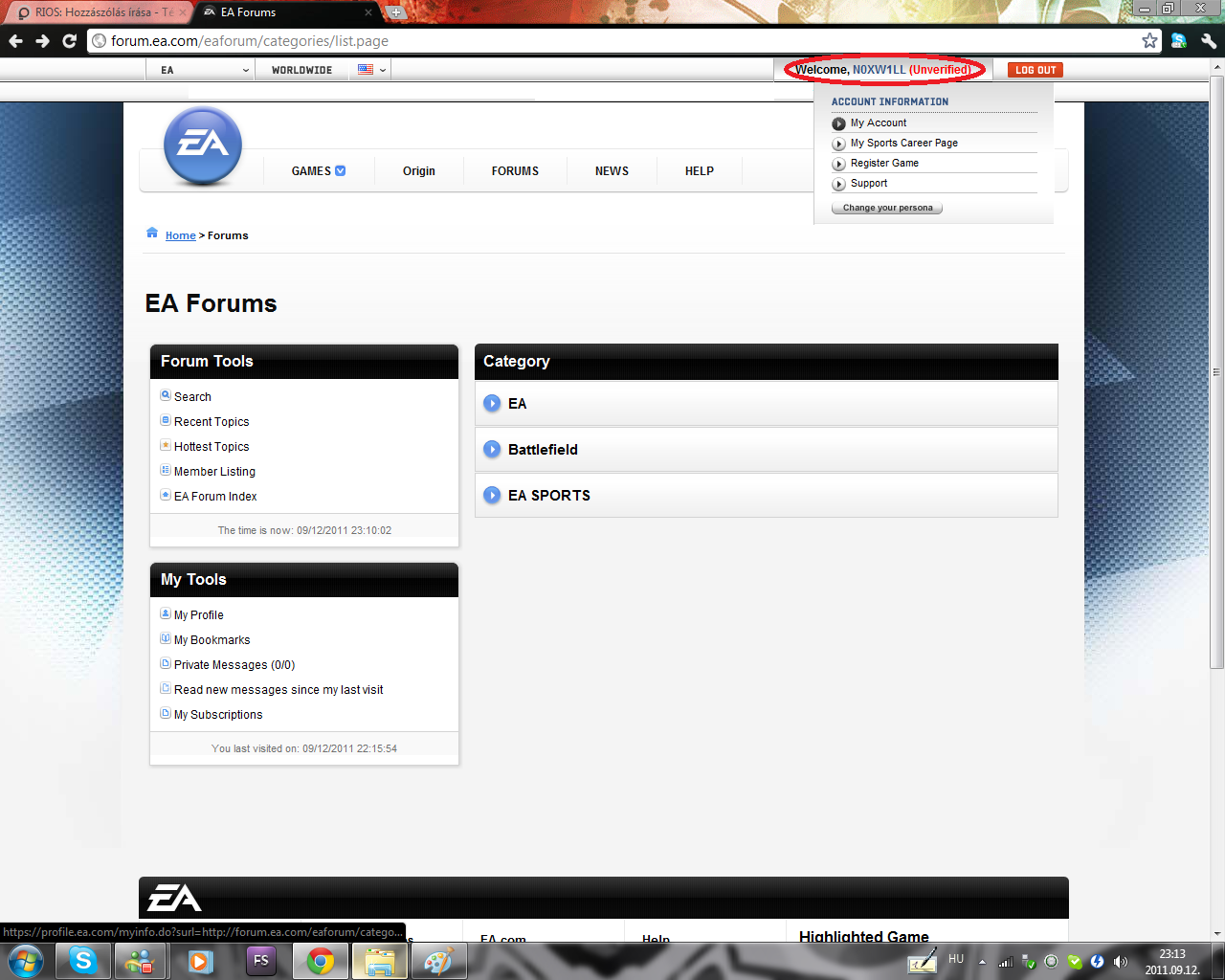This screenshot has height=980, width=1225.
Task: Click the volume speaker icon in the tray
Action: pyautogui.click(x=1120, y=962)
